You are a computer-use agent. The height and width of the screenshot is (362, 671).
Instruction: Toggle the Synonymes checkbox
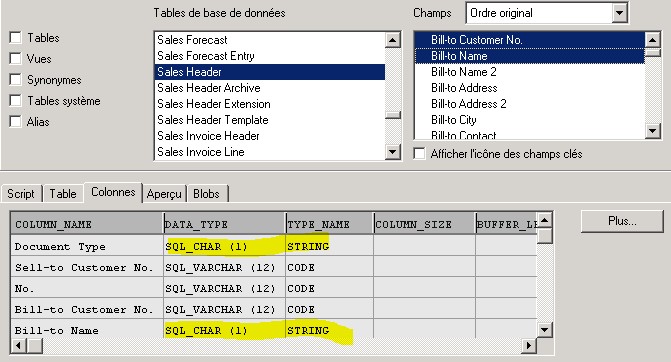click(x=15, y=80)
